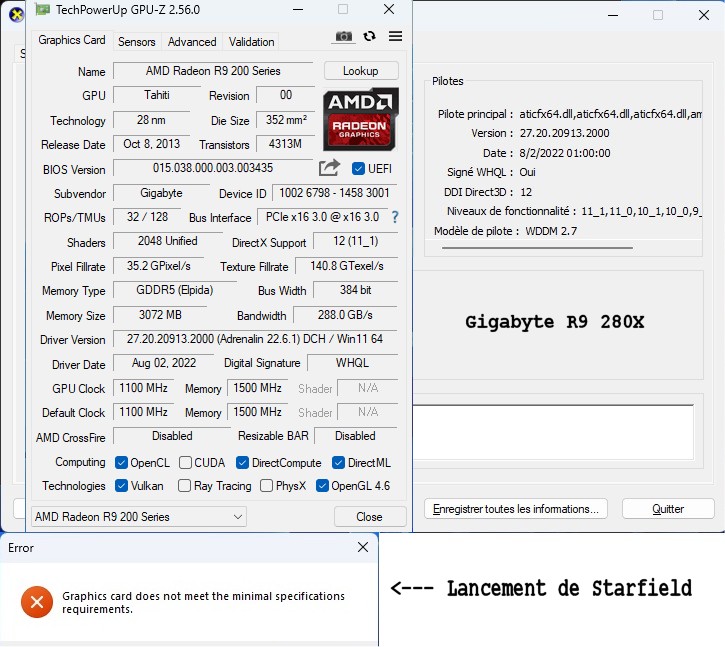
Task: Select the Graphics Card tab
Action: (72, 40)
